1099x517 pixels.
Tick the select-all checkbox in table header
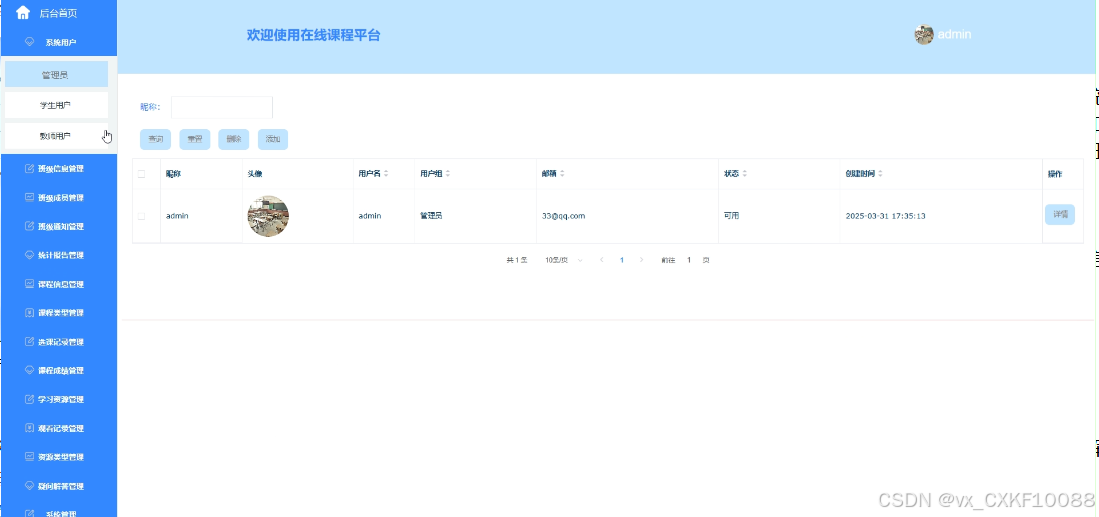141,174
